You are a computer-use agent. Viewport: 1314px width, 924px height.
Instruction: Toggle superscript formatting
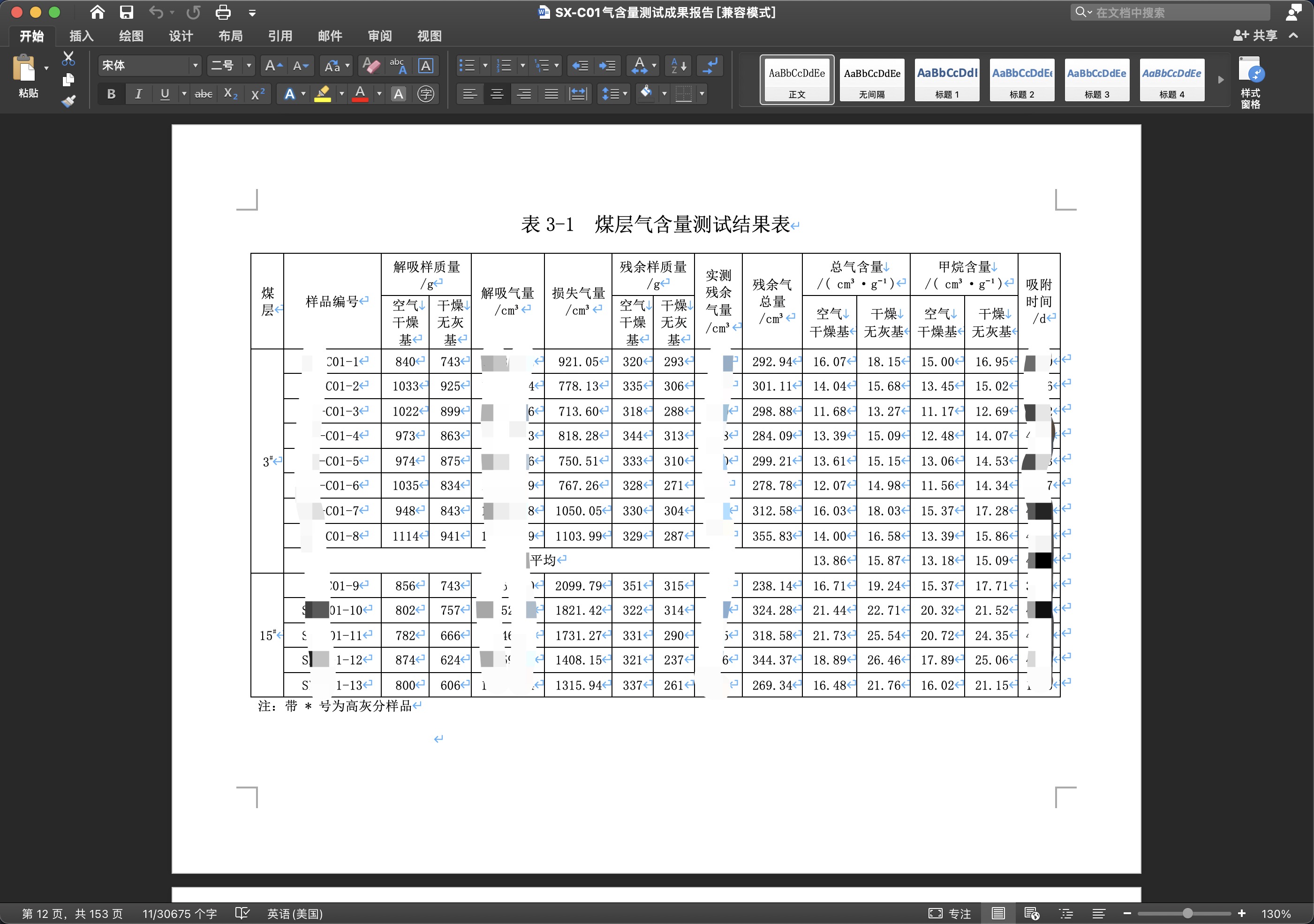(x=258, y=94)
